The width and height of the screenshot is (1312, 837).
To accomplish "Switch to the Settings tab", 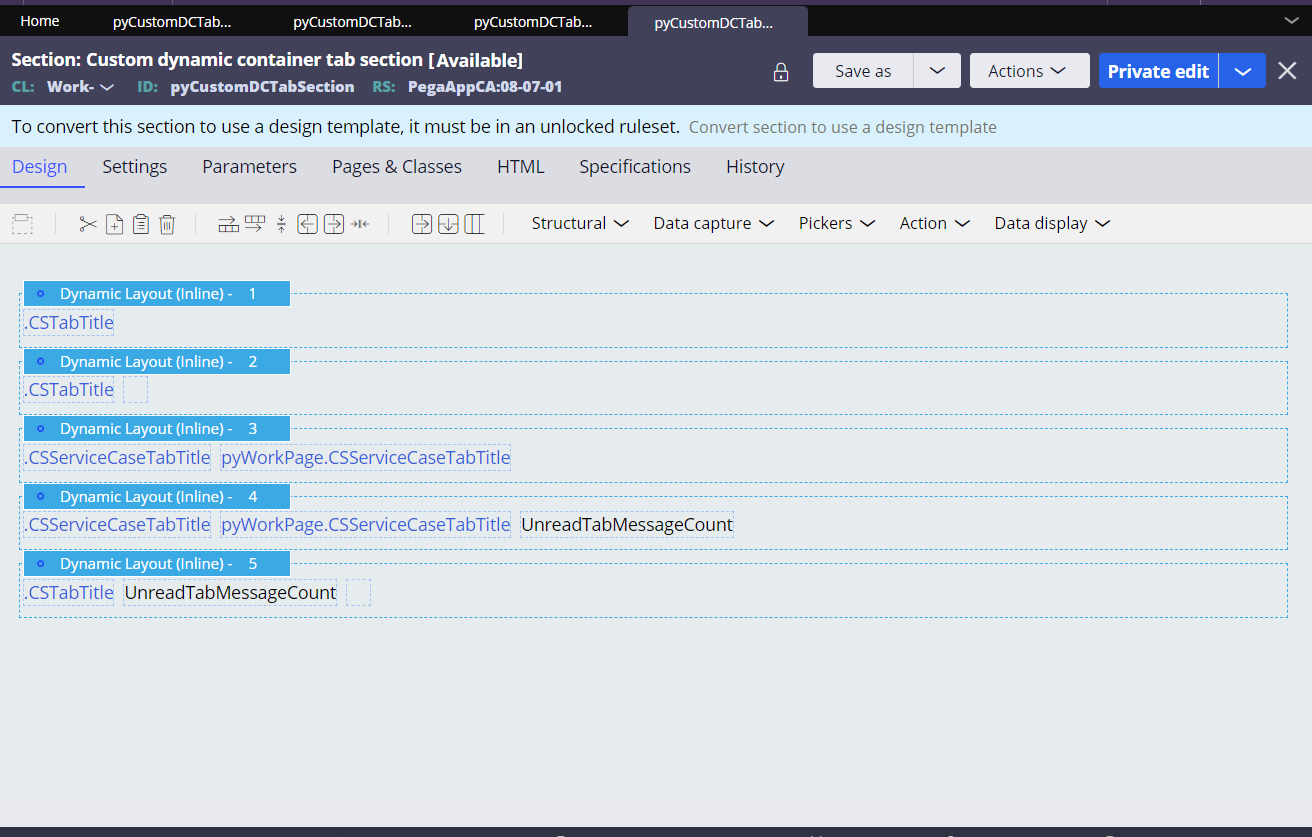I will 135,167.
